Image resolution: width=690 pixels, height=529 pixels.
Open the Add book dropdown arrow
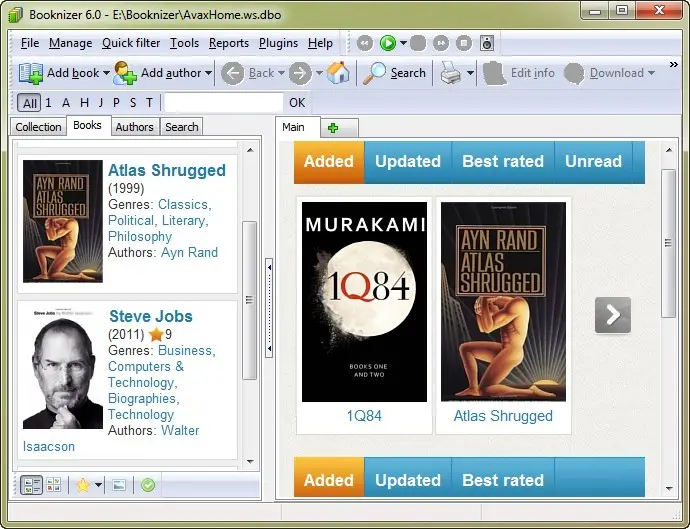[x=106, y=73]
